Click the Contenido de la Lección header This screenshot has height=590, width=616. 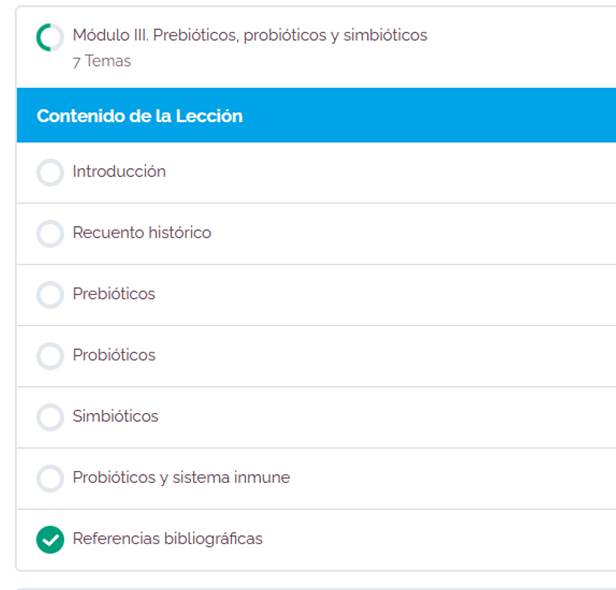(140, 116)
